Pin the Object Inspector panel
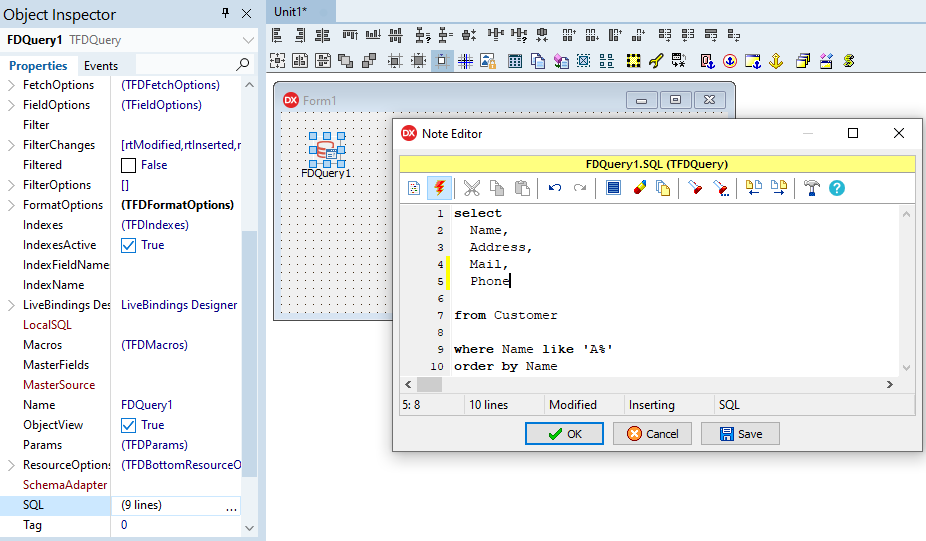 (226, 13)
